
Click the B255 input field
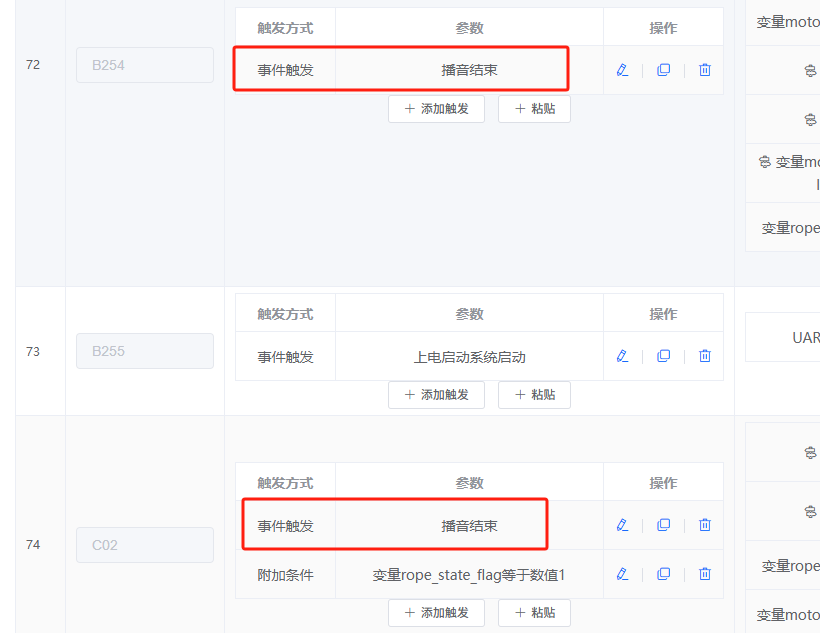tap(144, 351)
